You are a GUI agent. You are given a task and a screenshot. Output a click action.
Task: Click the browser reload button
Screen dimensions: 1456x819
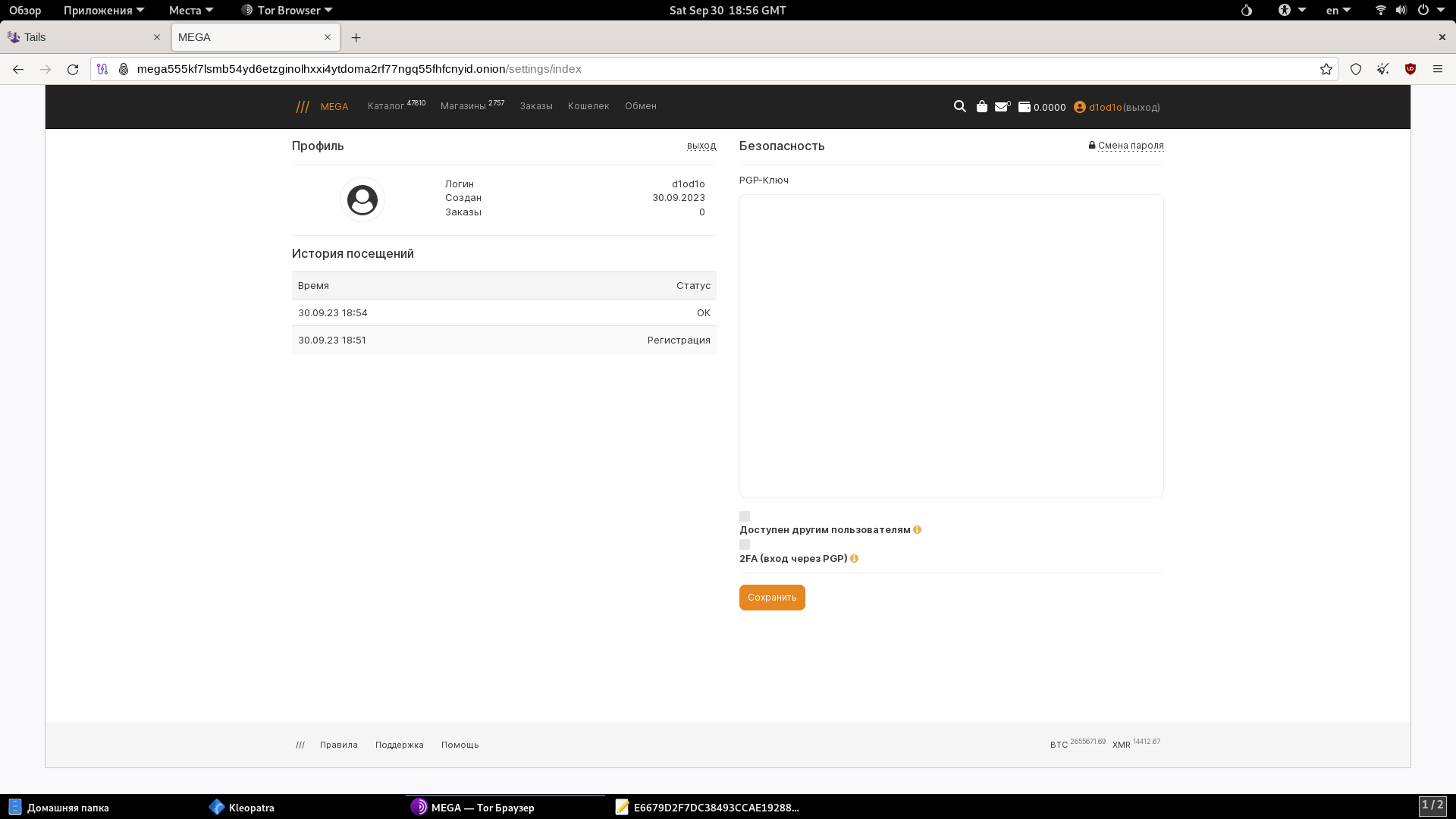(73, 69)
